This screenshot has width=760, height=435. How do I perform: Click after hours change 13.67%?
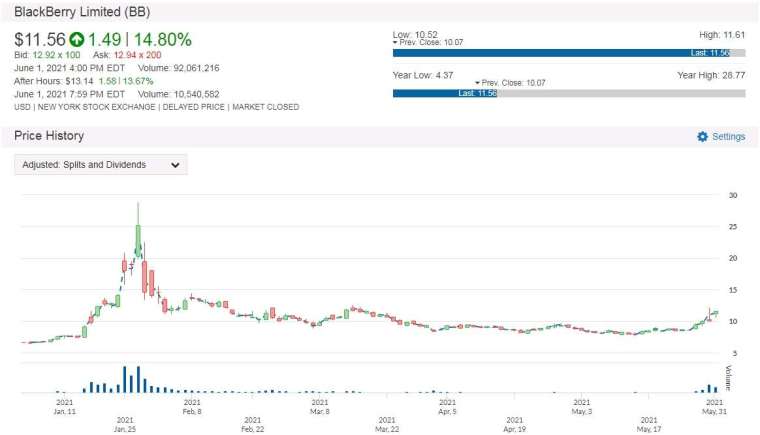point(138,81)
